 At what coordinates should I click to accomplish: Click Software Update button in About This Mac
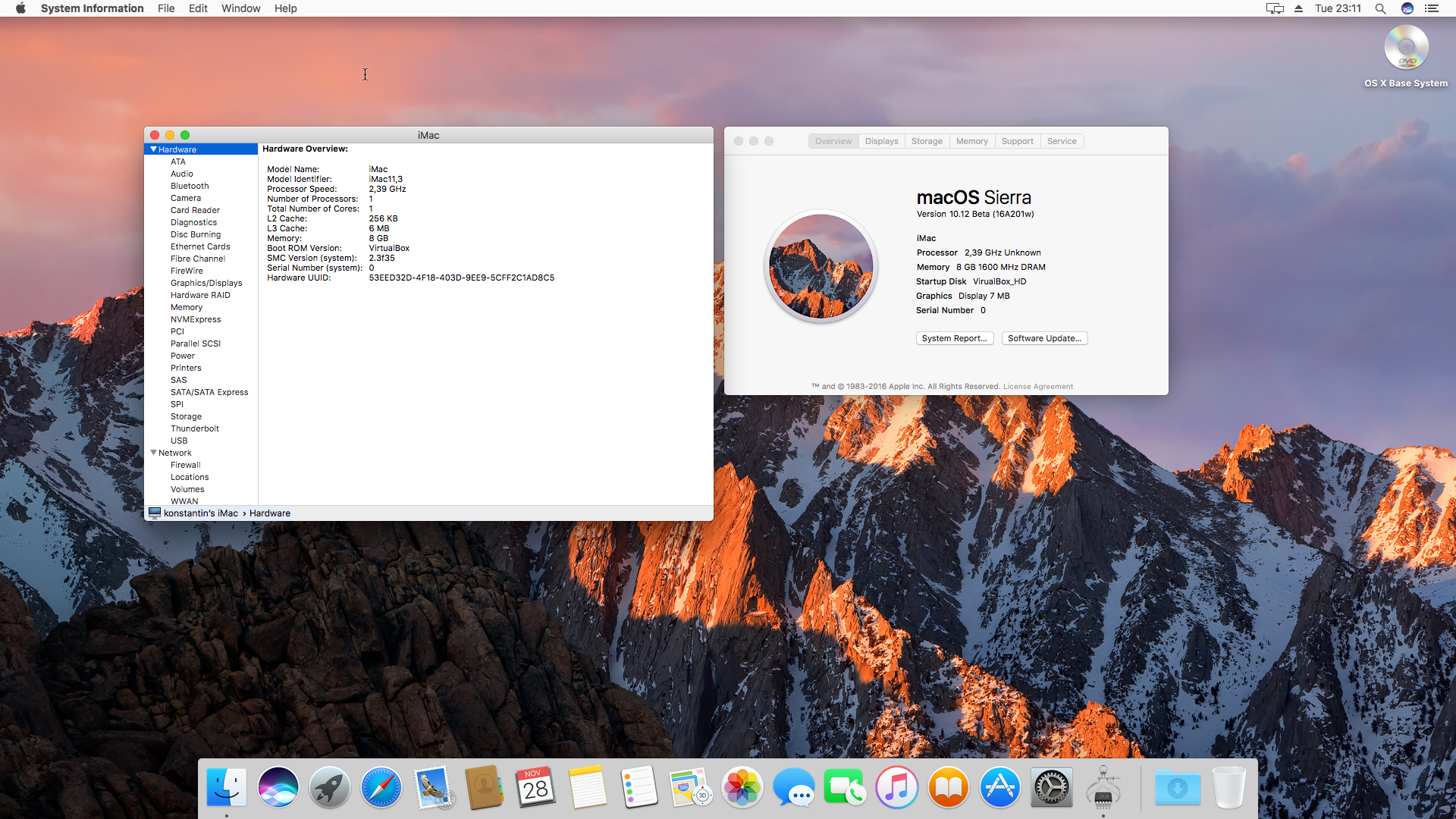pos(1043,338)
